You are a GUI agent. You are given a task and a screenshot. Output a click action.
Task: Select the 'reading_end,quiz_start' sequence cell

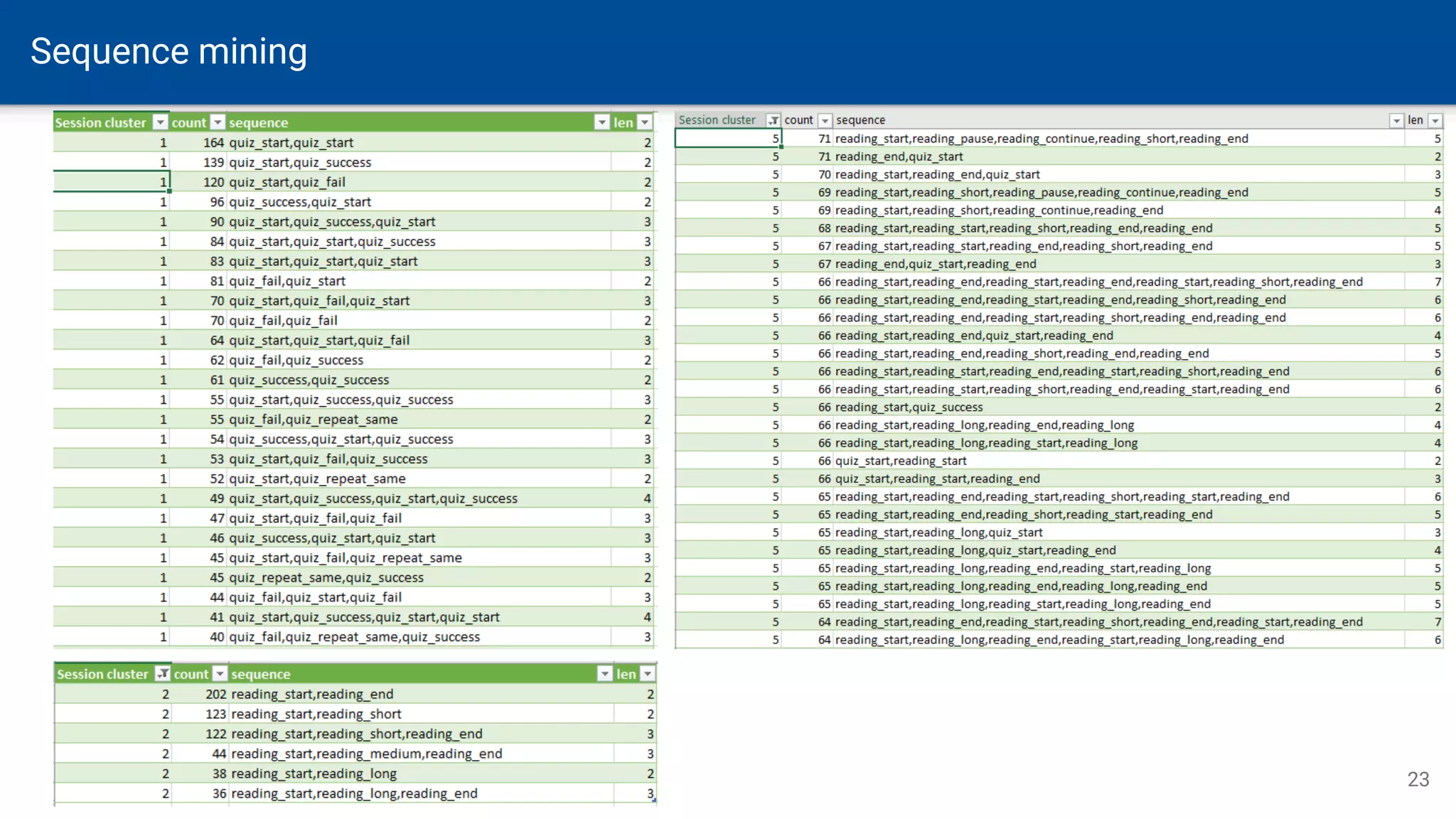click(1119, 156)
